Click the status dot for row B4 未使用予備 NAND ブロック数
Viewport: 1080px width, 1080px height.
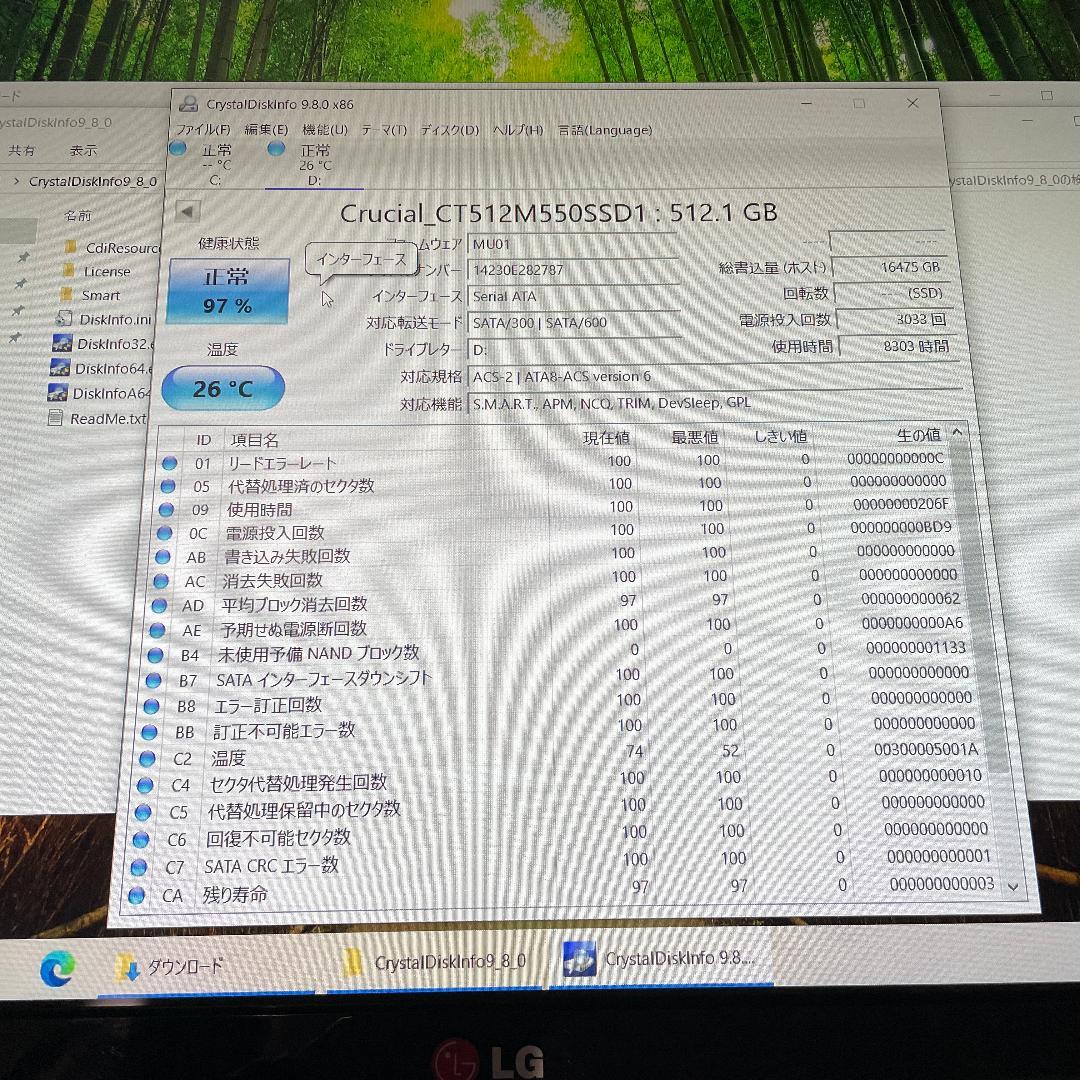pos(155,655)
